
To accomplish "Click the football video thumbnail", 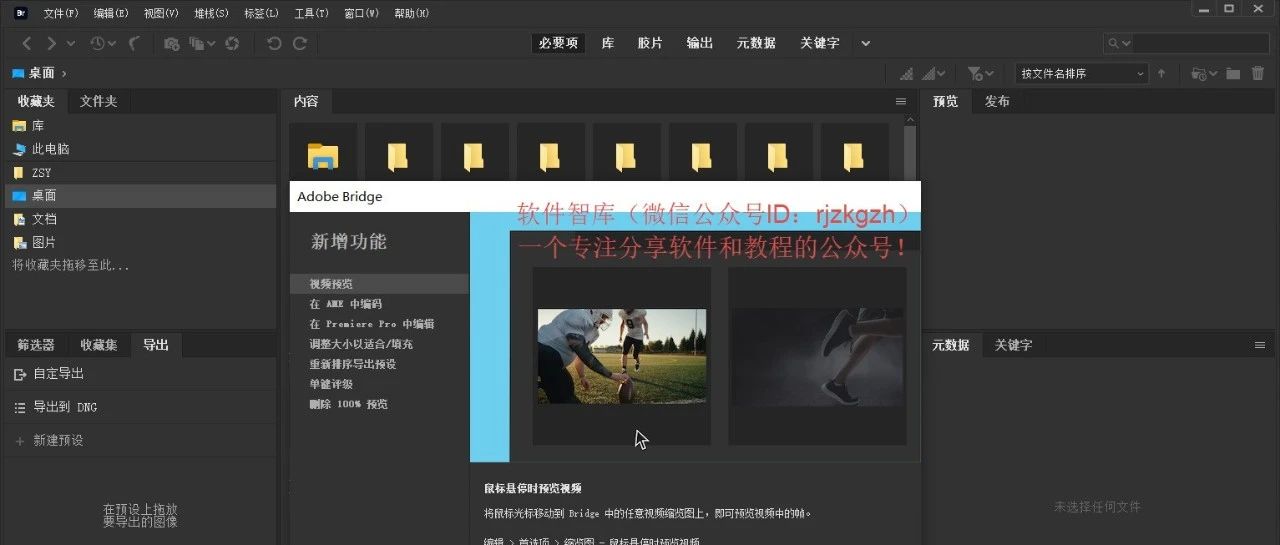I will point(622,356).
